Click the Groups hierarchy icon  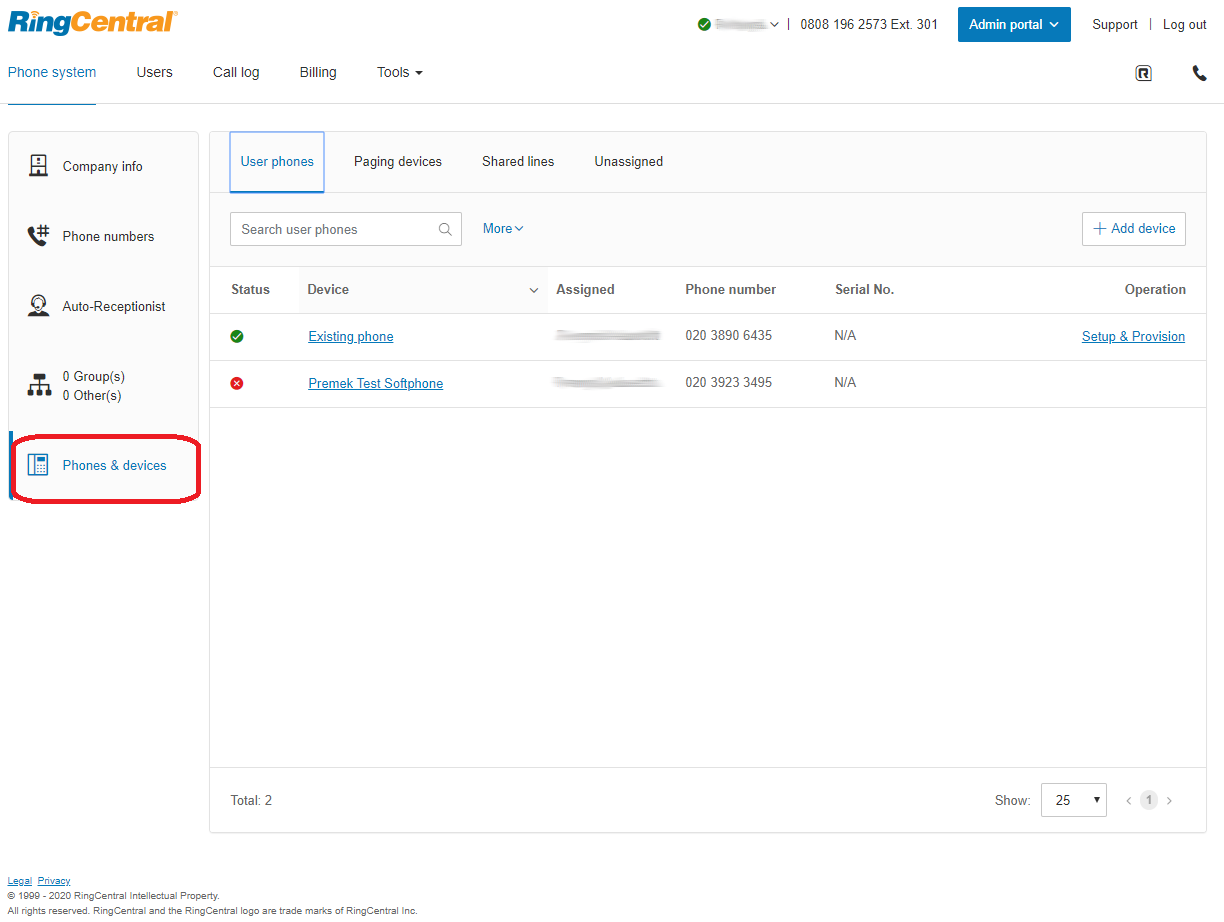[38, 386]
